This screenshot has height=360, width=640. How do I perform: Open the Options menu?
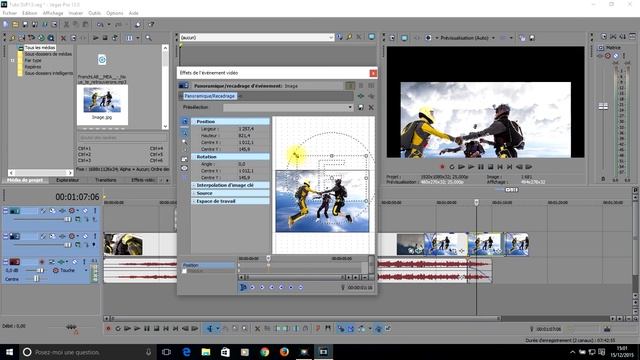[x=115, y=13]
